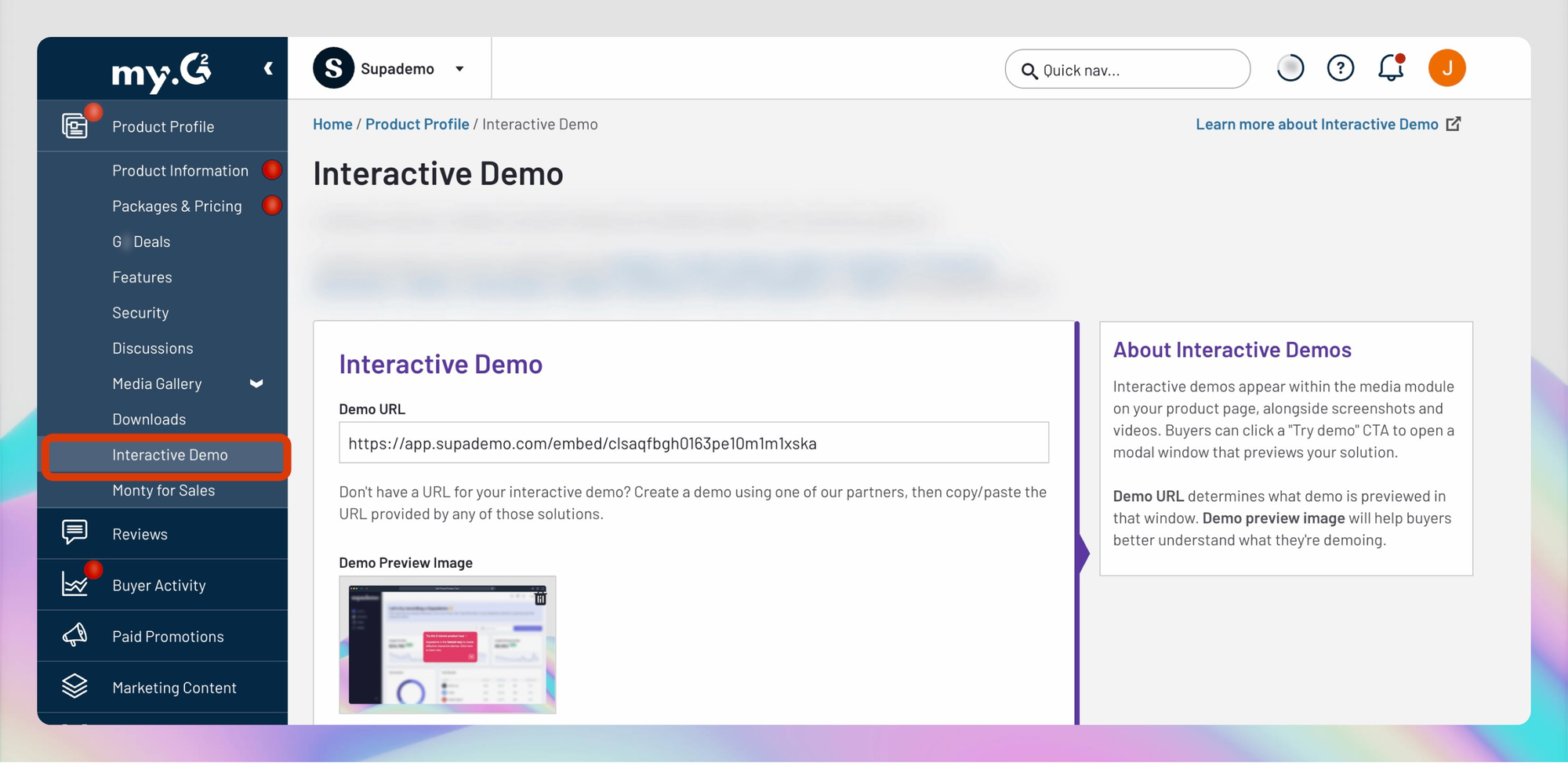
Task: Collapse the sidebar with the chevron arrow
Action: point(269,68)
